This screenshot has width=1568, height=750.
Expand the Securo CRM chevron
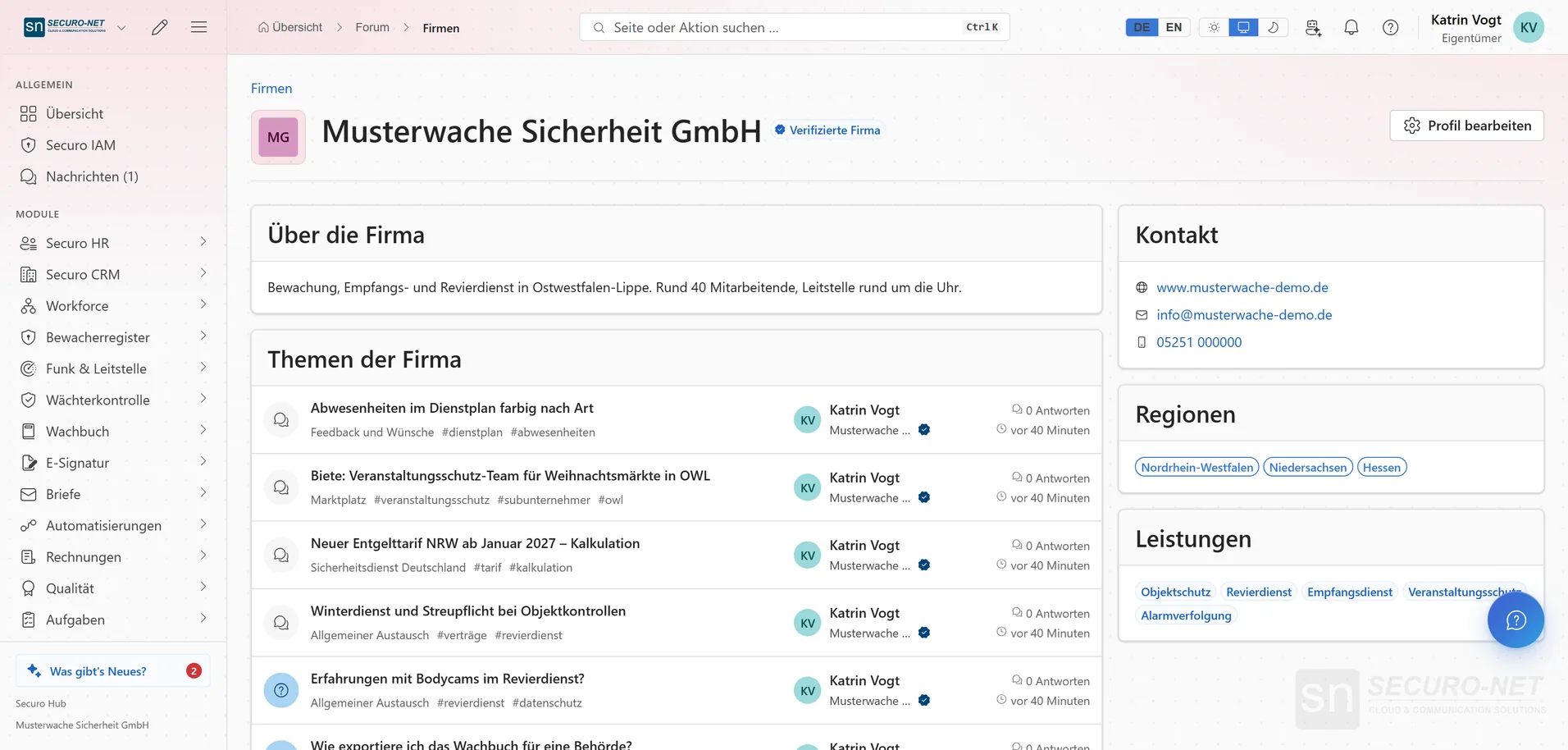[203, 273]
